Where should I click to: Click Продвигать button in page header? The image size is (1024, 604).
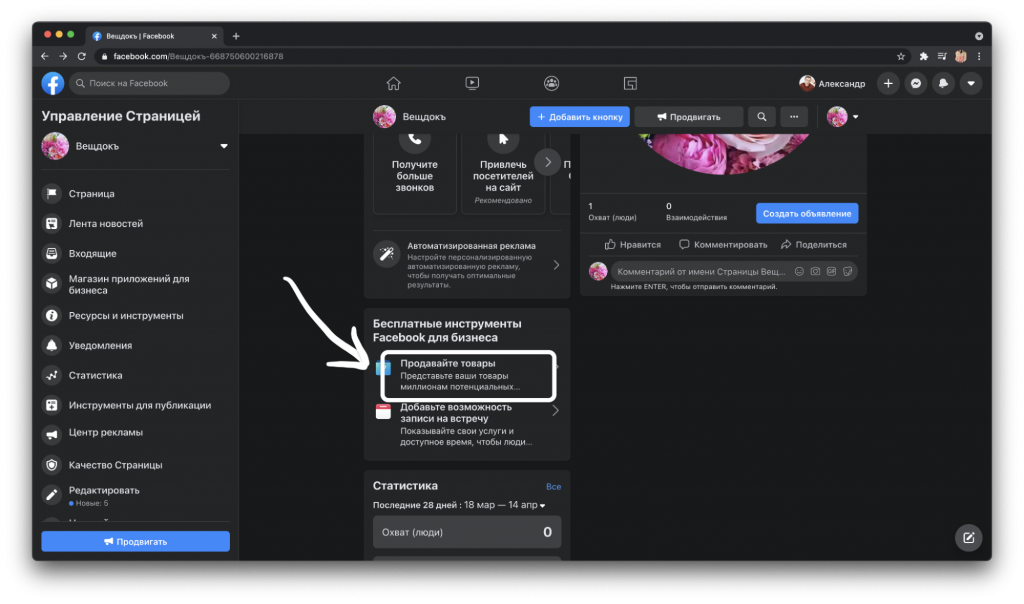pyautogui.click(x=688, y=117)
